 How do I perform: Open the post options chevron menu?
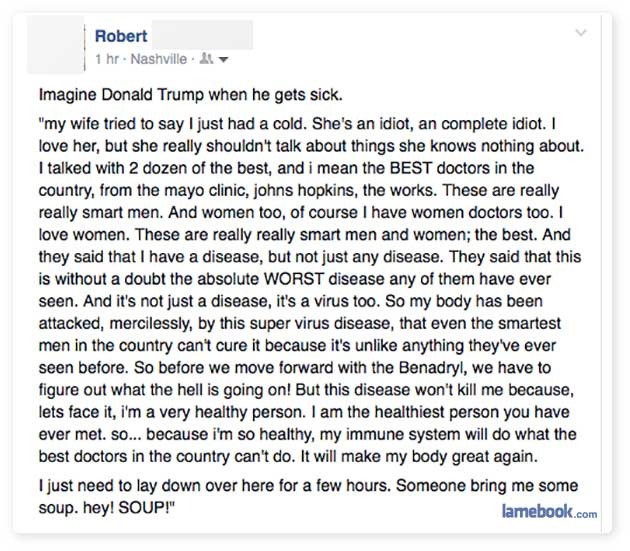[581, 33]
